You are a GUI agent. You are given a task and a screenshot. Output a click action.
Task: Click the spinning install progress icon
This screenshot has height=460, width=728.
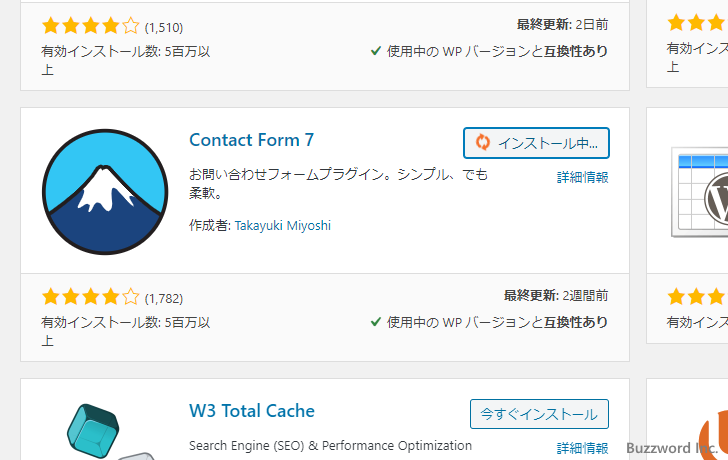[x=483, y=143]
